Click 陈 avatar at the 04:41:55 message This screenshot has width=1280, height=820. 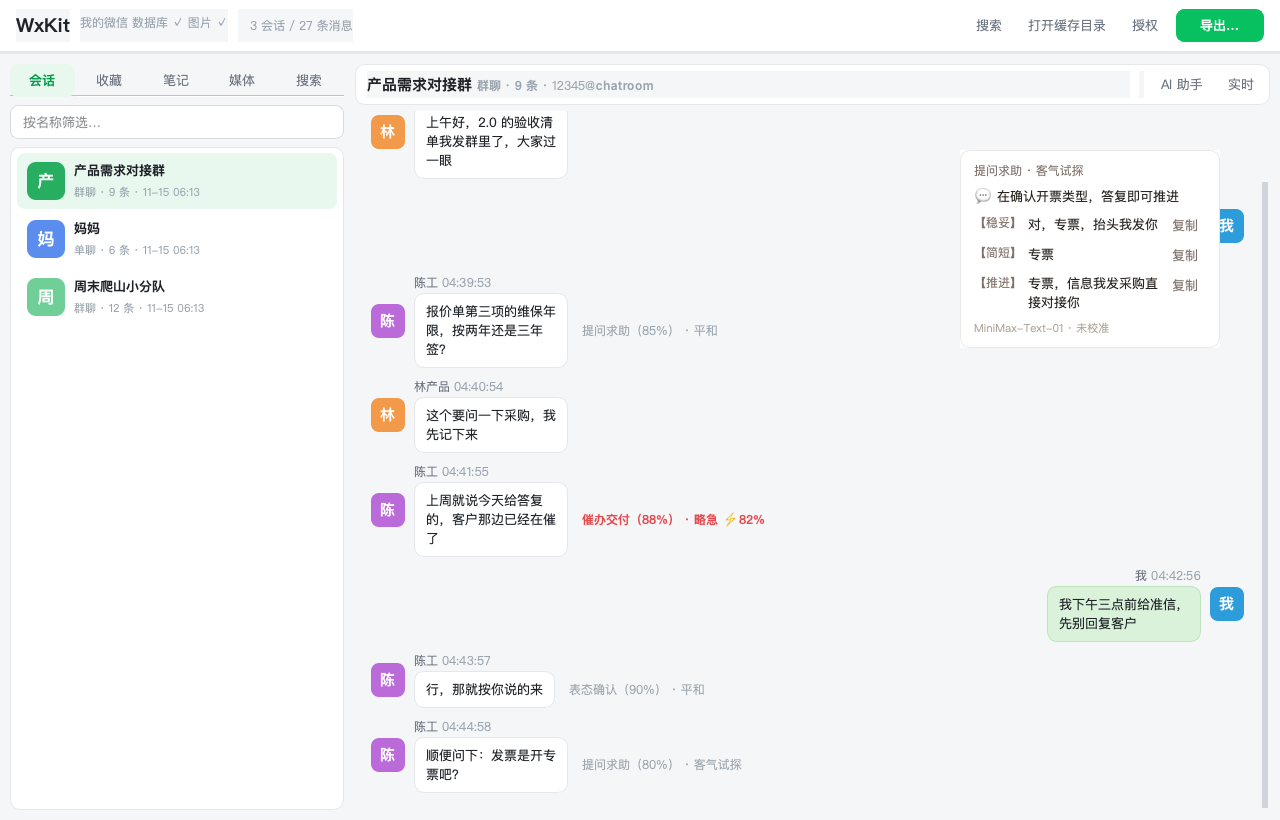point(388,510)
